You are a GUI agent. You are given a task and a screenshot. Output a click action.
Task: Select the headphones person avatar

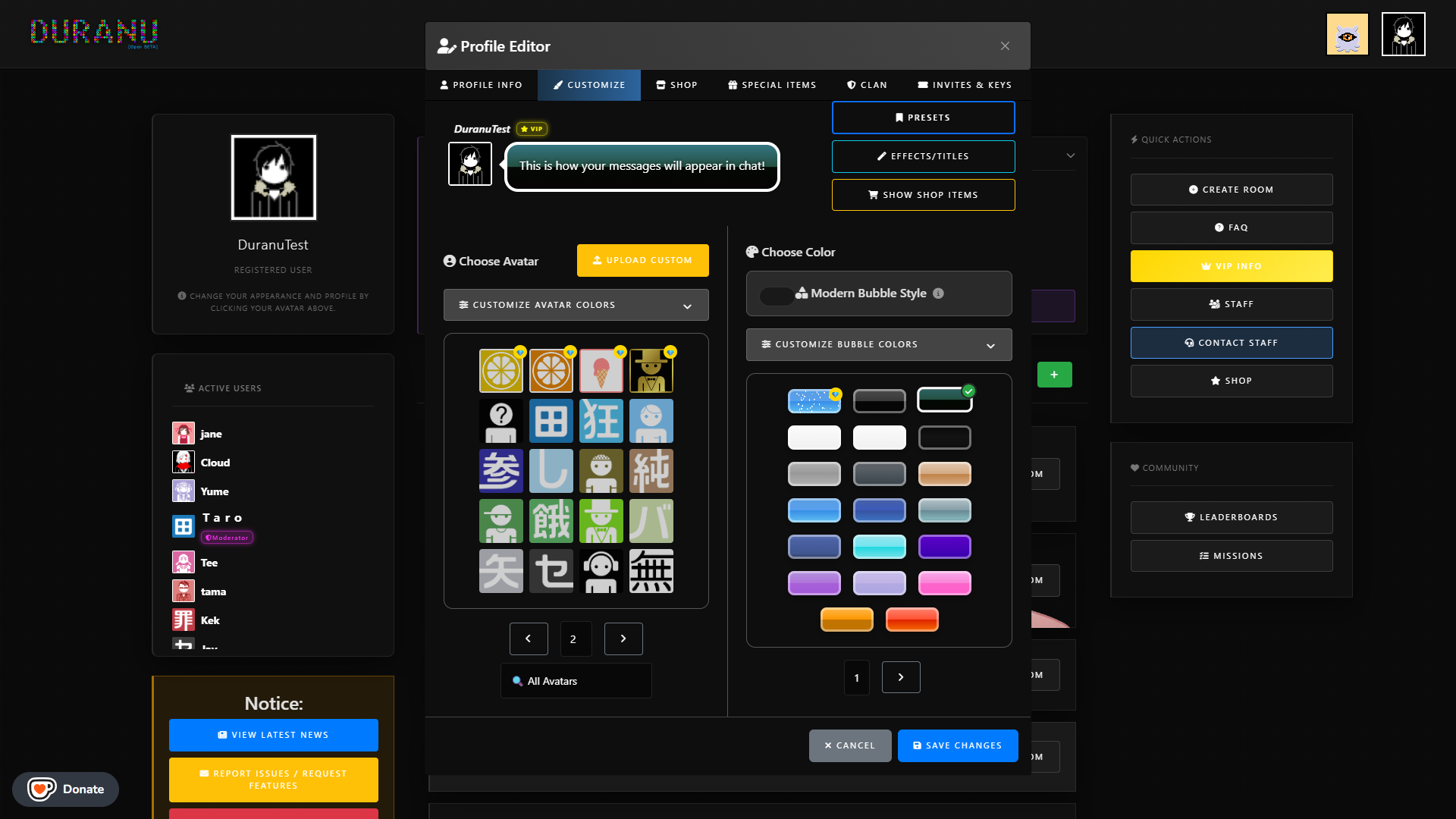pos(601,571)
